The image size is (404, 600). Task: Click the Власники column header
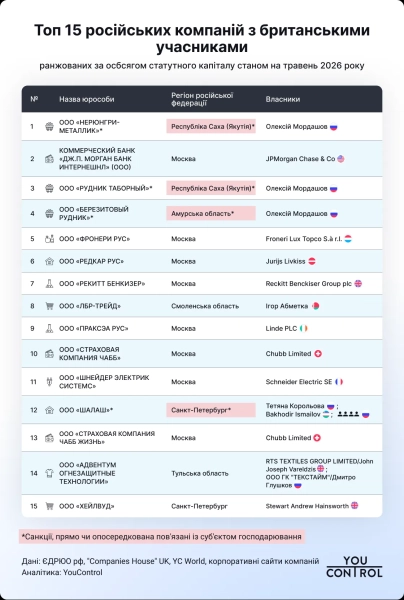(283, 99)
